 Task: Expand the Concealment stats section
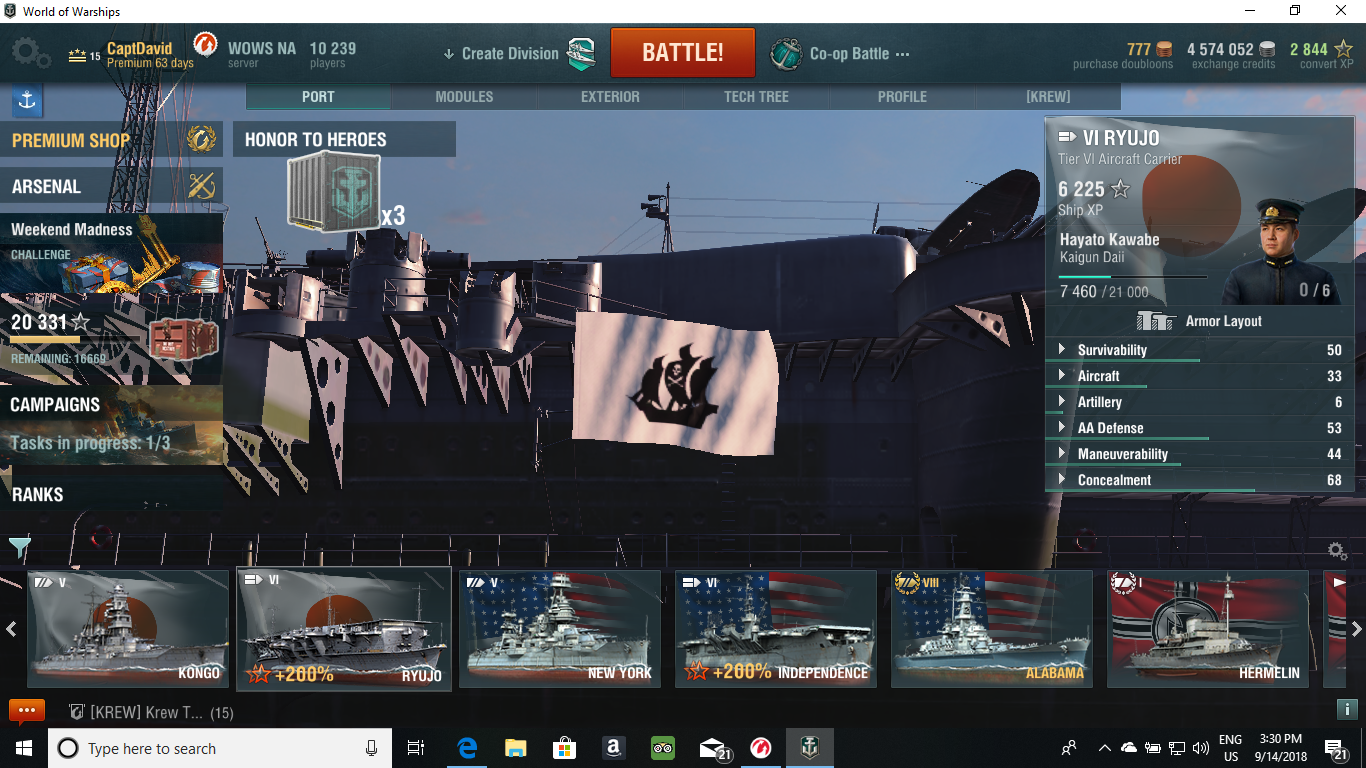coord(1114,480)
